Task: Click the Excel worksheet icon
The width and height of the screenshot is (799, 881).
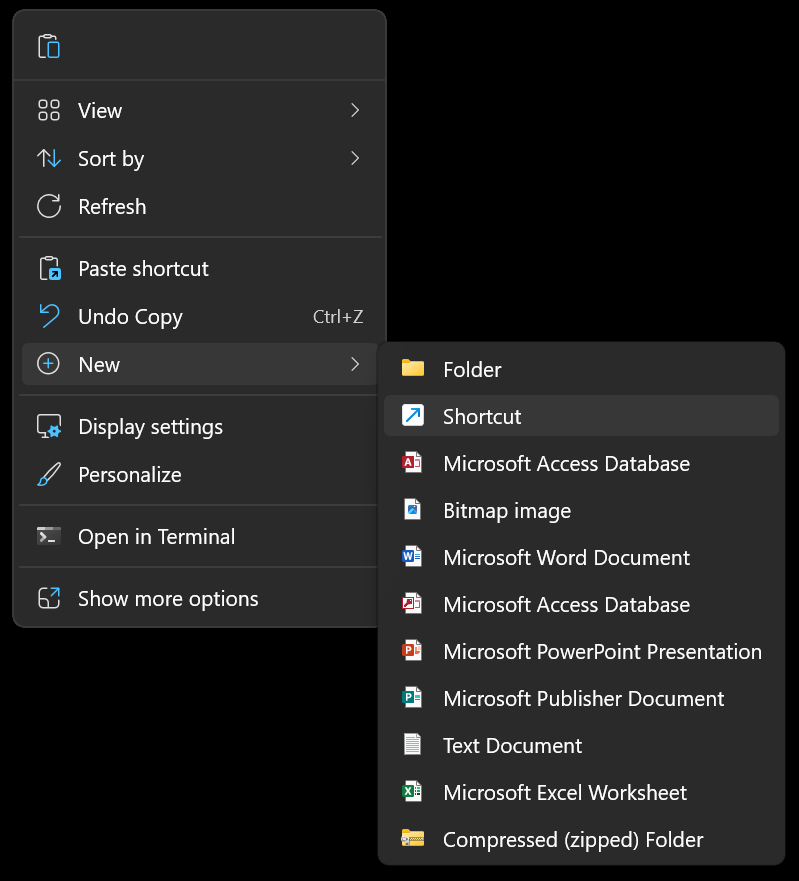Action: [x=412, y=793]
